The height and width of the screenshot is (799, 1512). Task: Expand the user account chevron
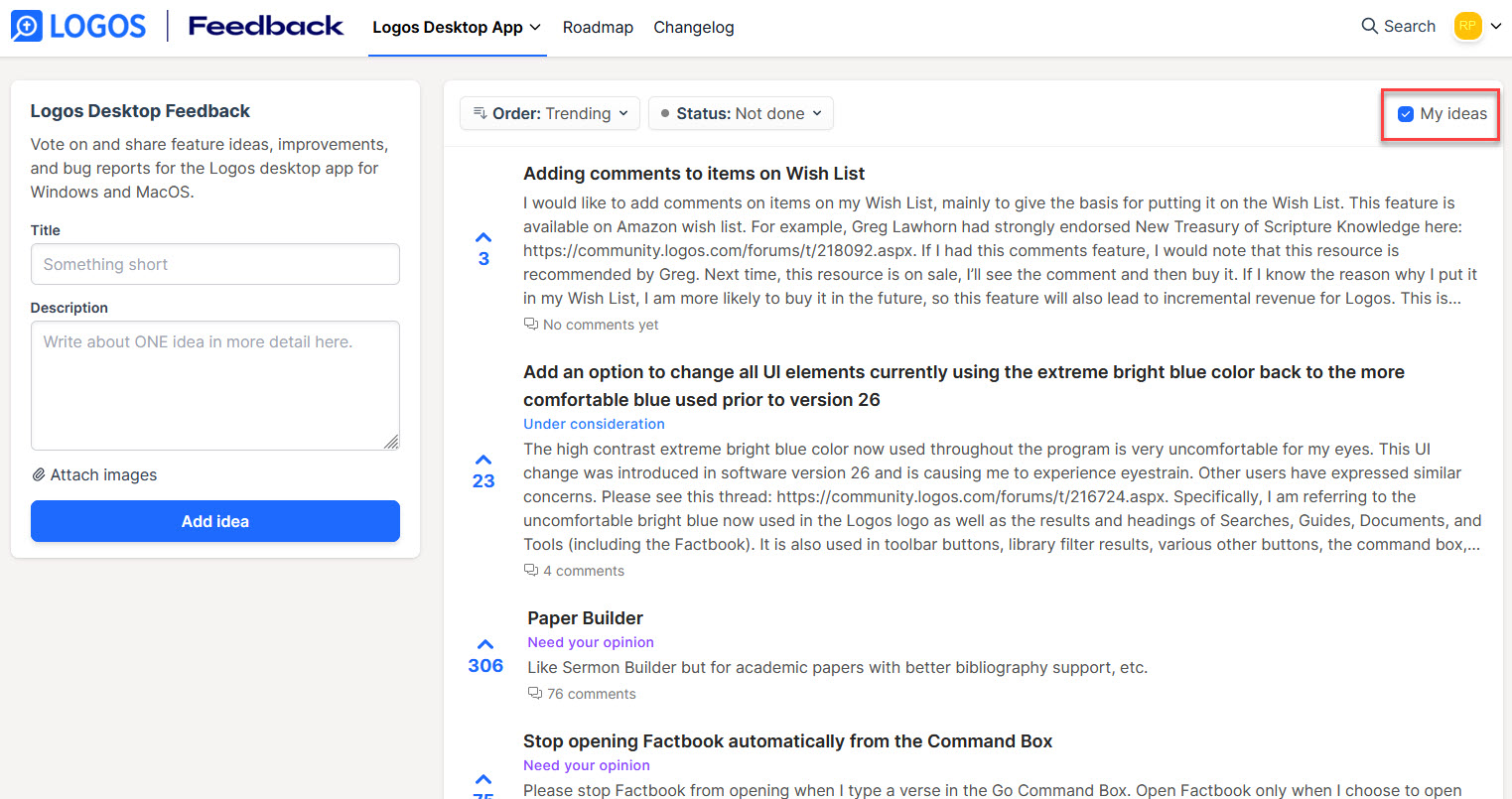click(x=1495, y=27)
